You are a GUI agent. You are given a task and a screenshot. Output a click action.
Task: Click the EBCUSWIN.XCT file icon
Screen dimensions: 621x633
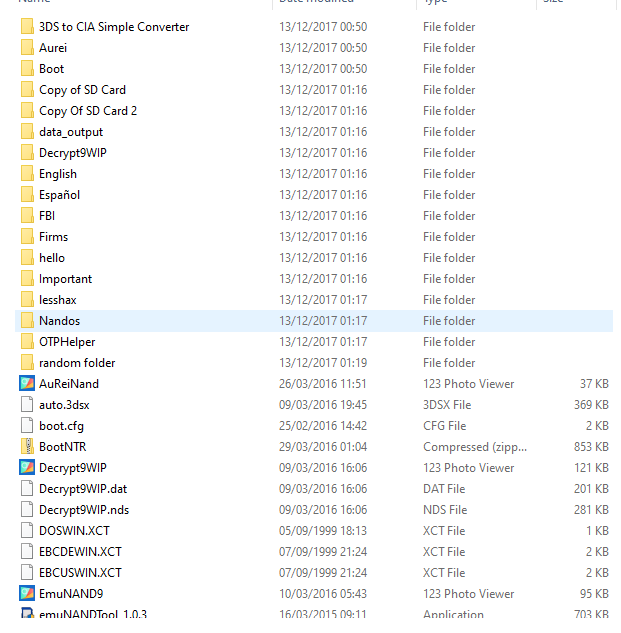click(27, 572)
